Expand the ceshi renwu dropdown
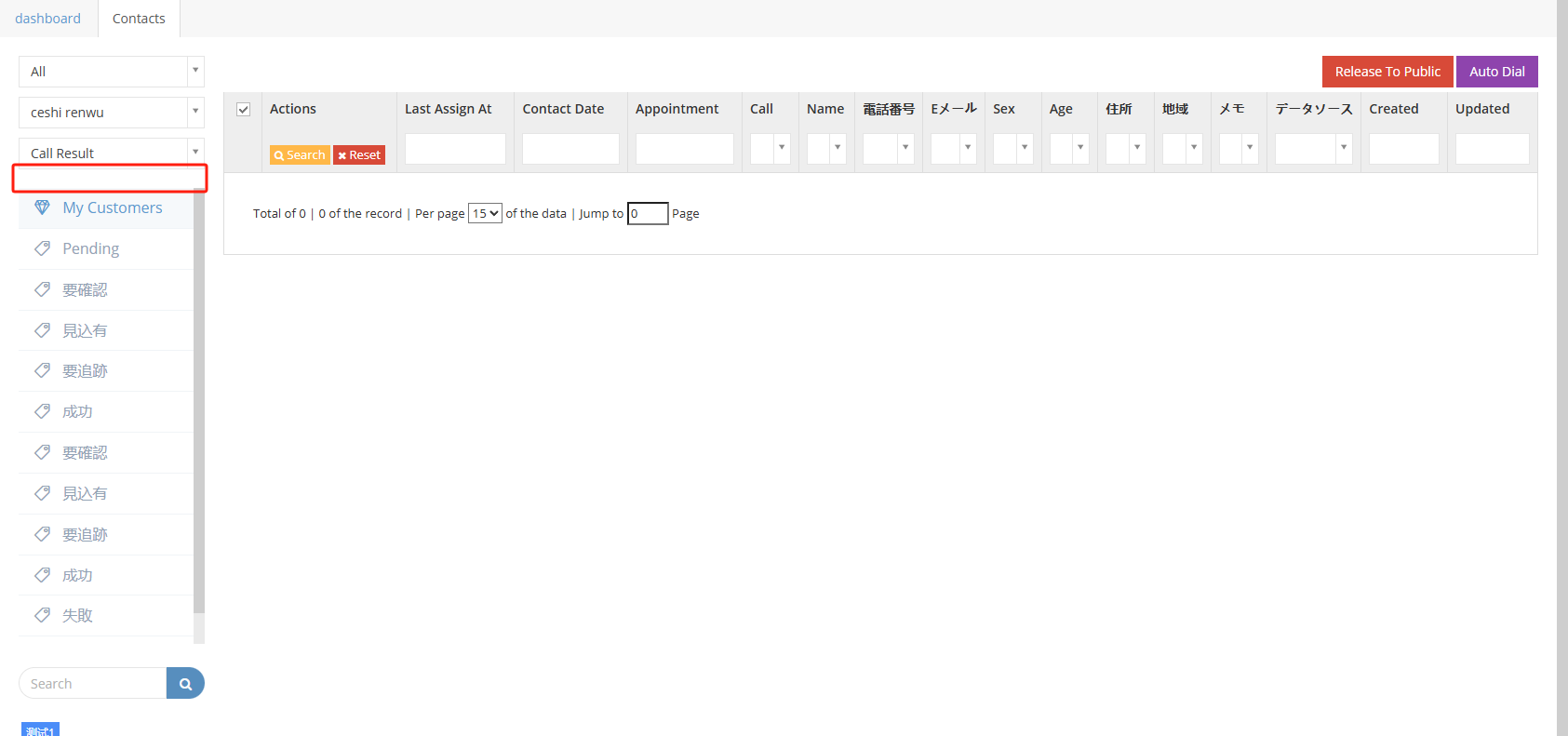Image resolution: width=1568 pixels, height=736 pixels. point(112,113)
